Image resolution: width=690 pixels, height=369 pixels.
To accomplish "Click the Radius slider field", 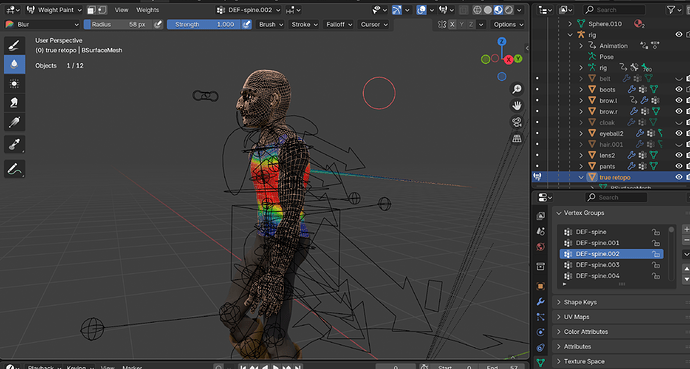I will 118,25.
